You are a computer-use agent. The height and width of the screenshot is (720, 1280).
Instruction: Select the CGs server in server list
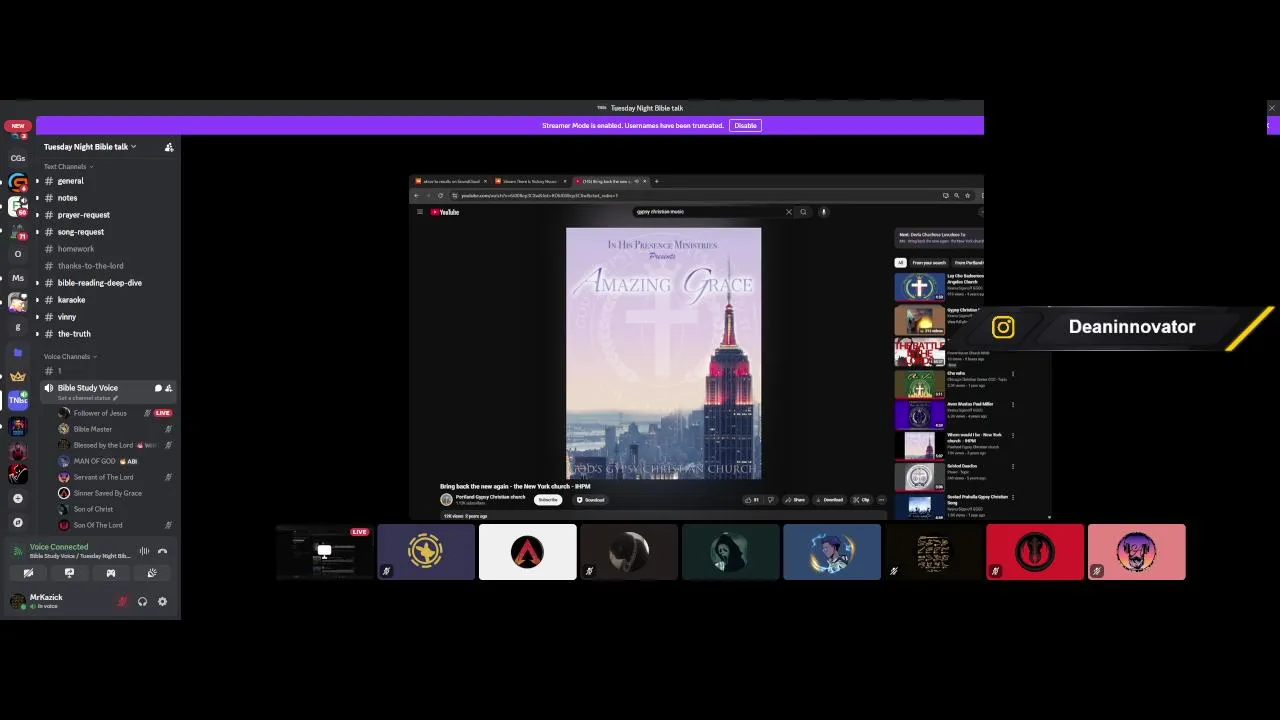[17, 158]
